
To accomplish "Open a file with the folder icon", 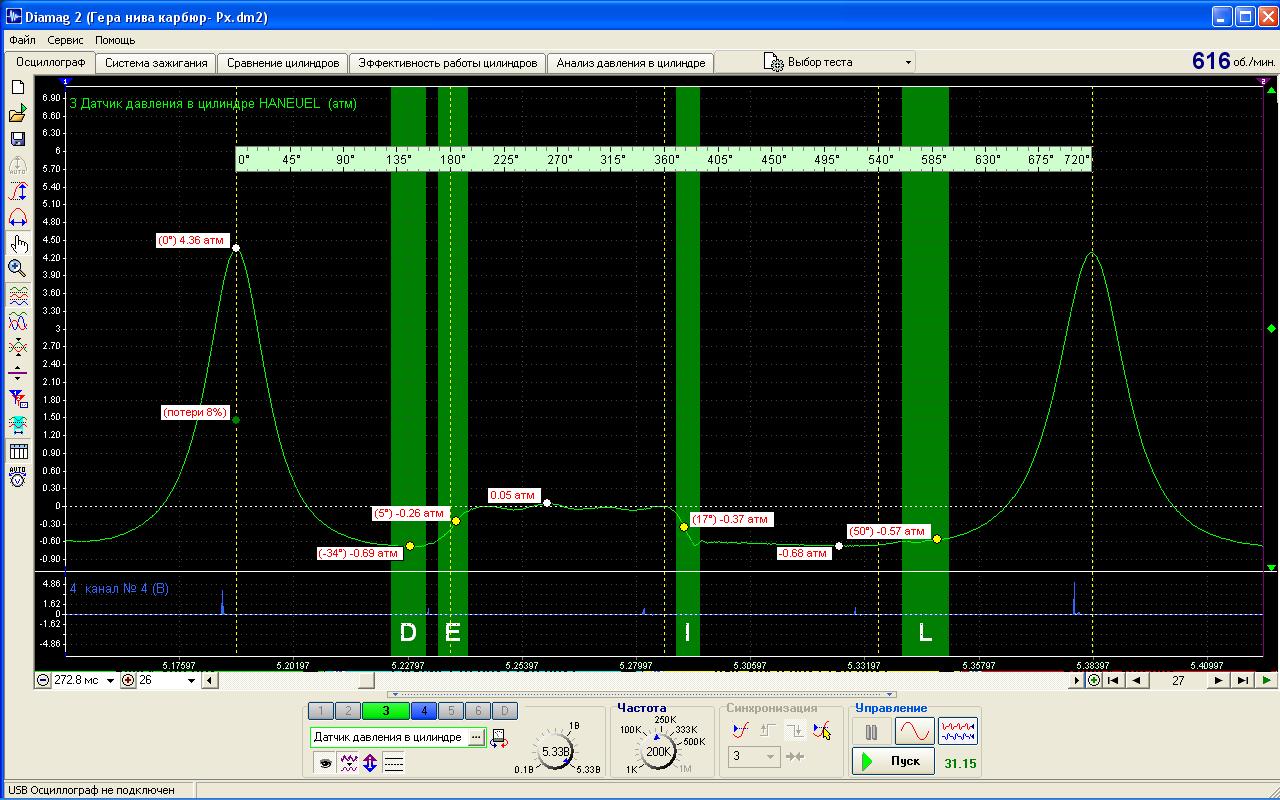I will (x=17, y=114).
